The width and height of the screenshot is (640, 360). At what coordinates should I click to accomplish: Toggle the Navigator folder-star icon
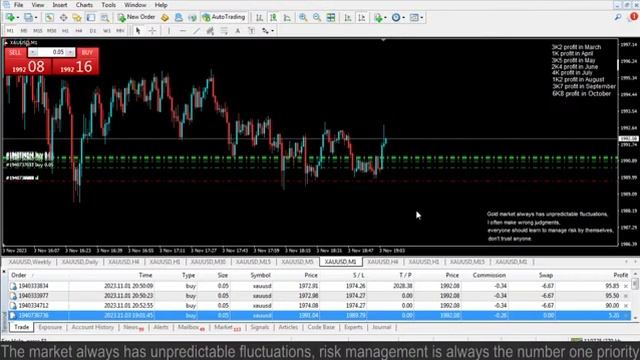point(77,18)
